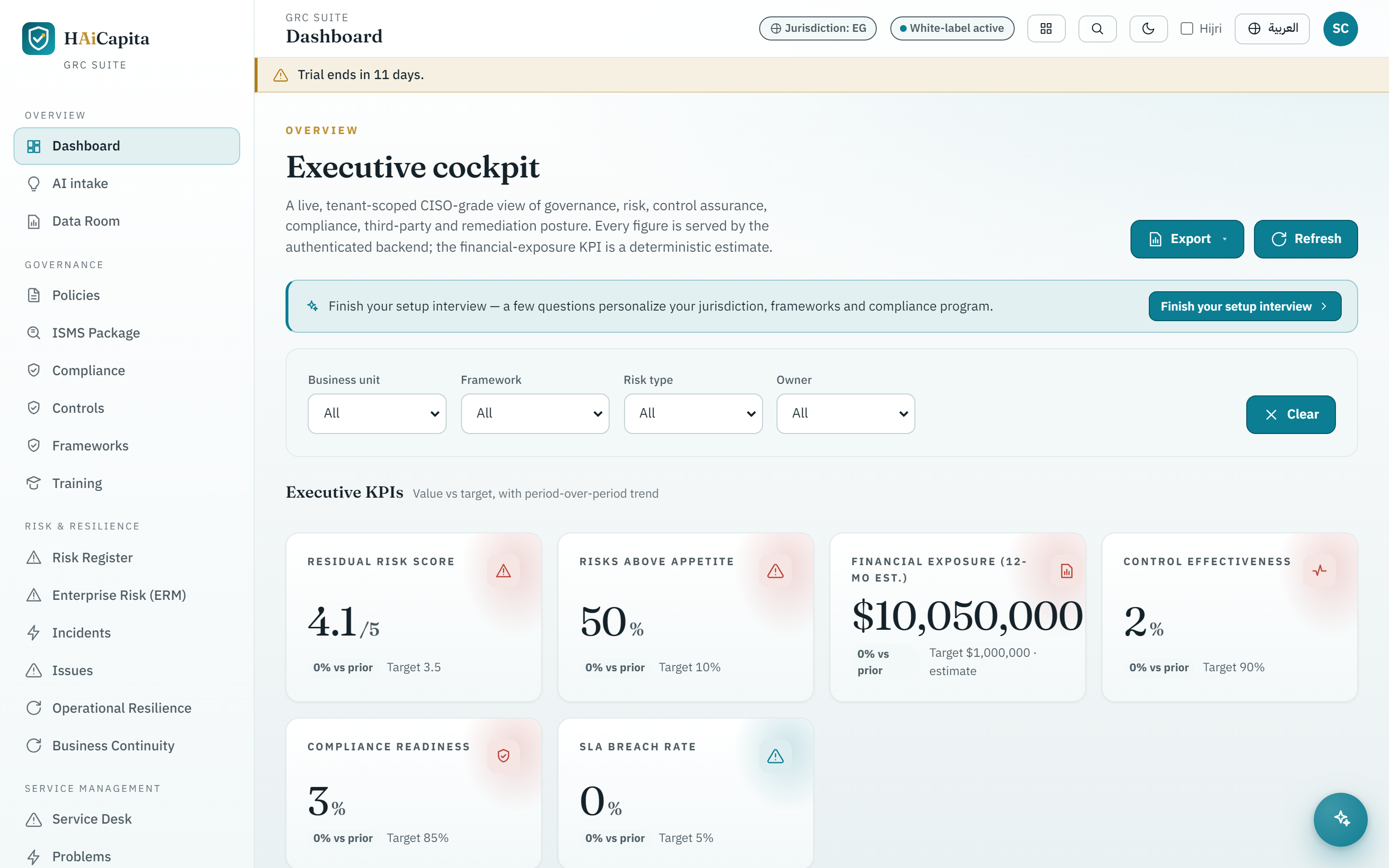Click the Controls shield icon
The image size is (1389, 868).
tap(34, 407)
